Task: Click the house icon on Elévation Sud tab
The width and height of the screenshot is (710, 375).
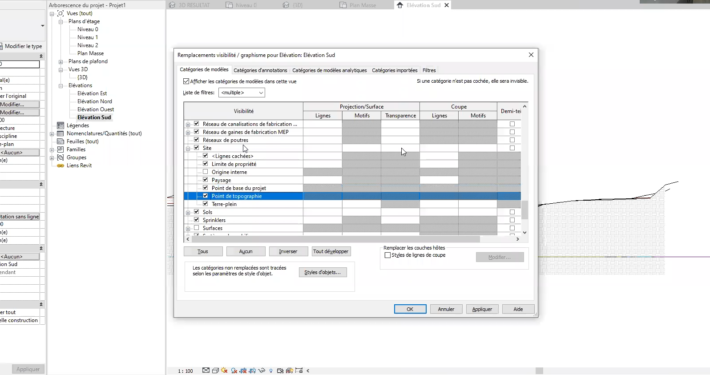Action: click(400, 5)
